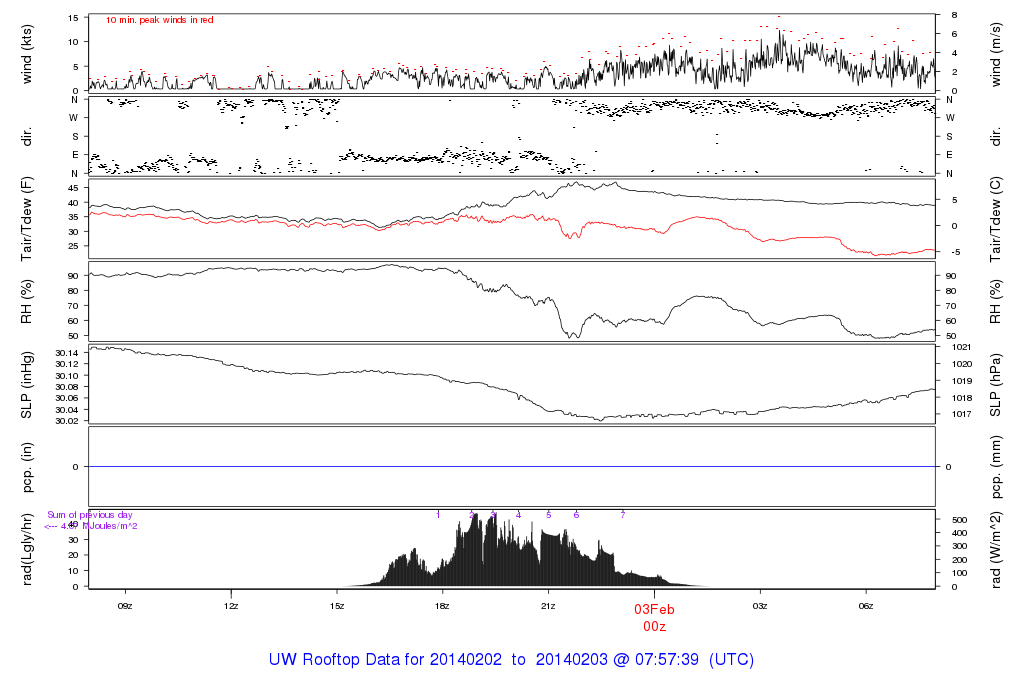
Task: Click the Tair/Tdew (C) axis label
Action: pyautogui.click(x=999, y=218)
